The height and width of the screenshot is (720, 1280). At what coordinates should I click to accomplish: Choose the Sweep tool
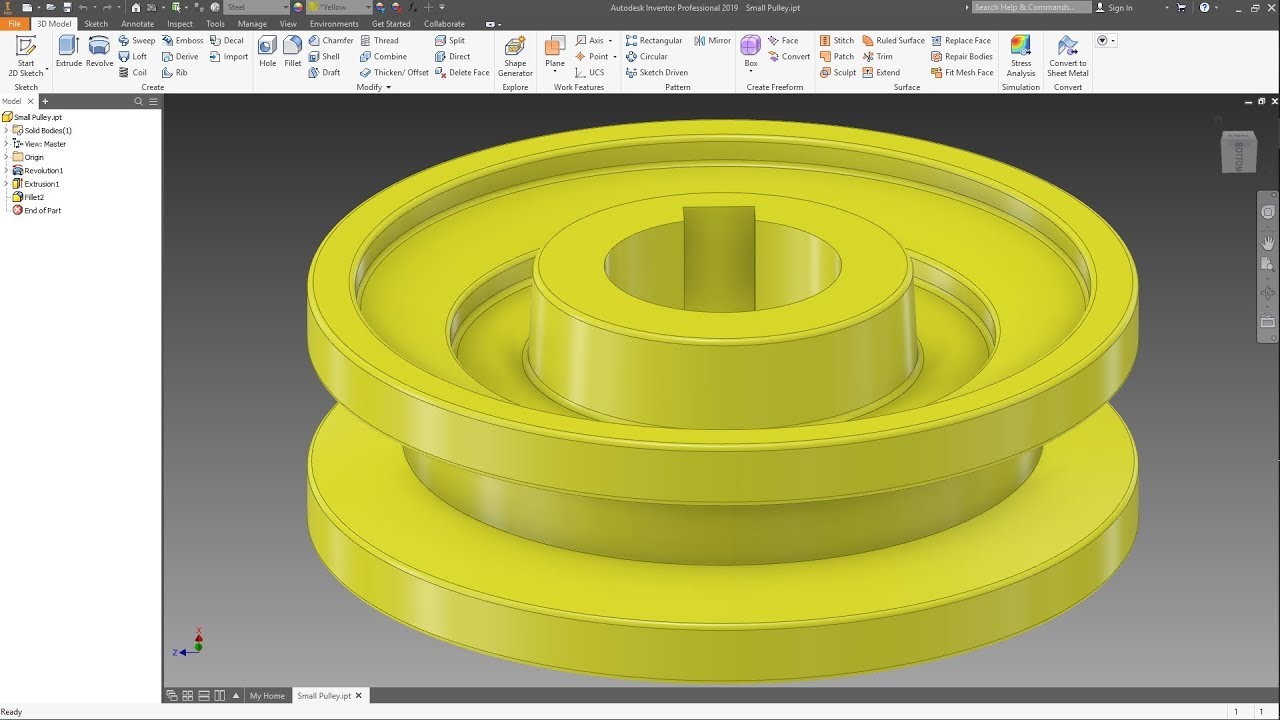tap(137, 41)
